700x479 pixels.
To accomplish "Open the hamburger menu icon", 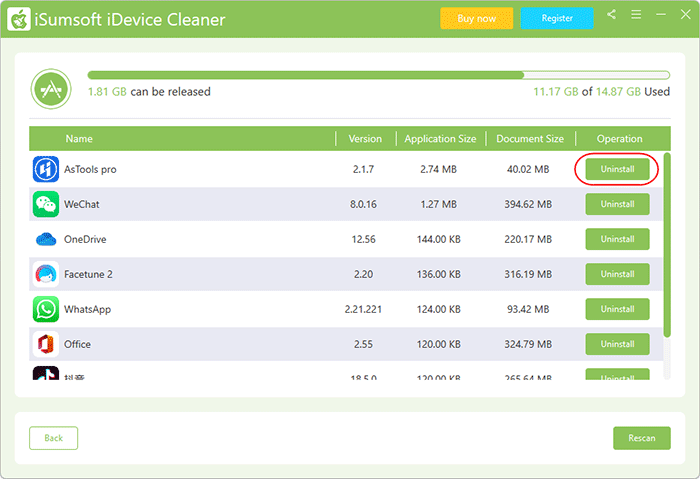I will (636, 14).
